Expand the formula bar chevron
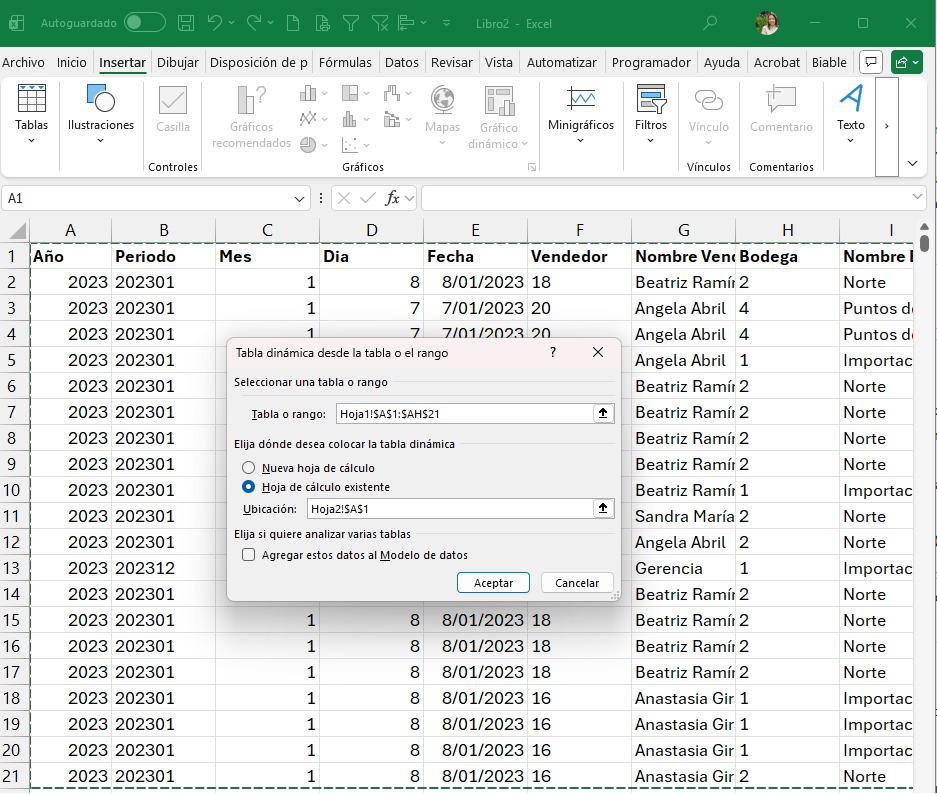The width and height of the screenshot is (937, 794). (x=919, y=198)
